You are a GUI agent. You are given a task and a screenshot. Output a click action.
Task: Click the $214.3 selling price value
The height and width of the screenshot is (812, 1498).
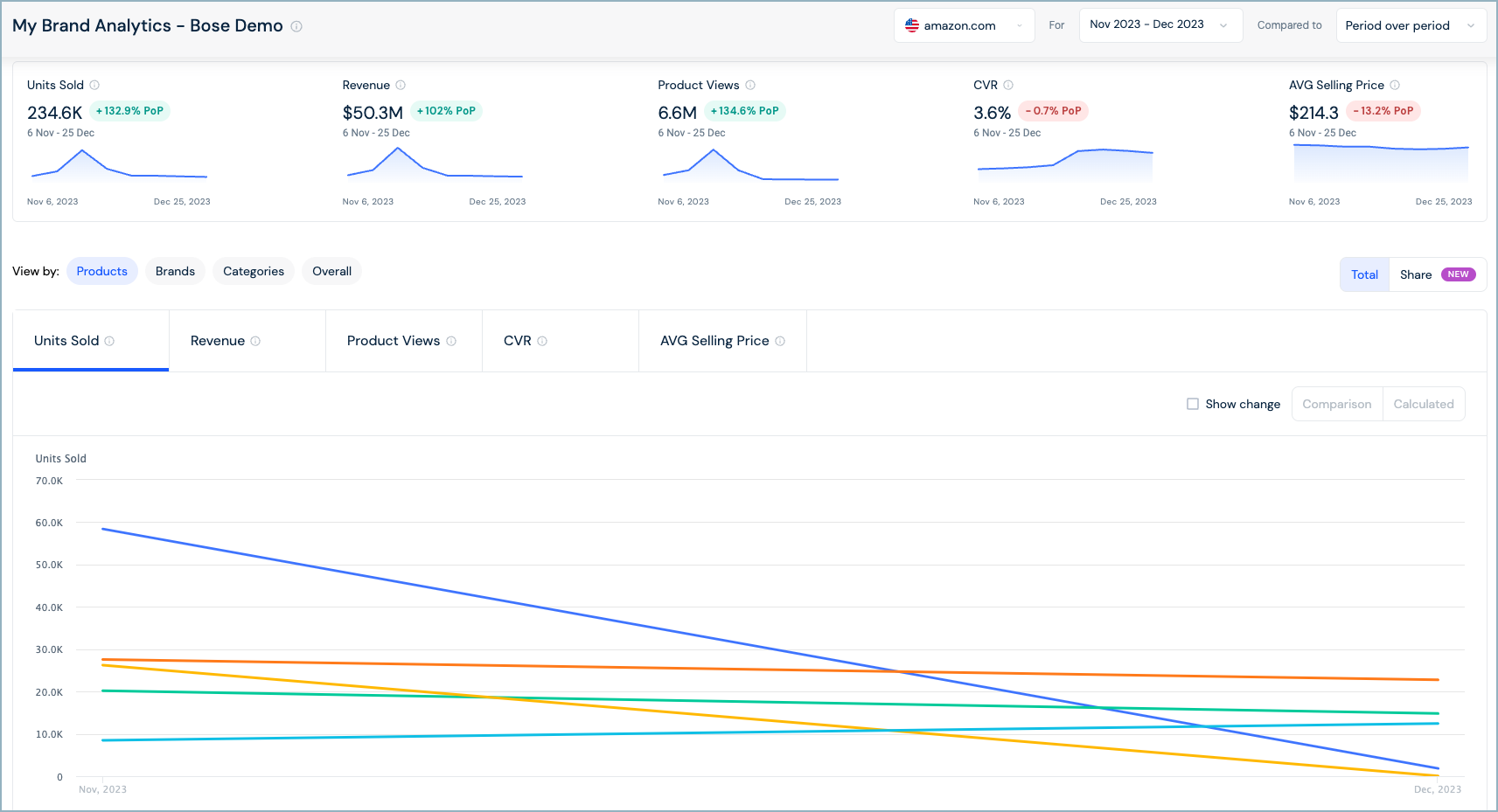point(1313,113)
